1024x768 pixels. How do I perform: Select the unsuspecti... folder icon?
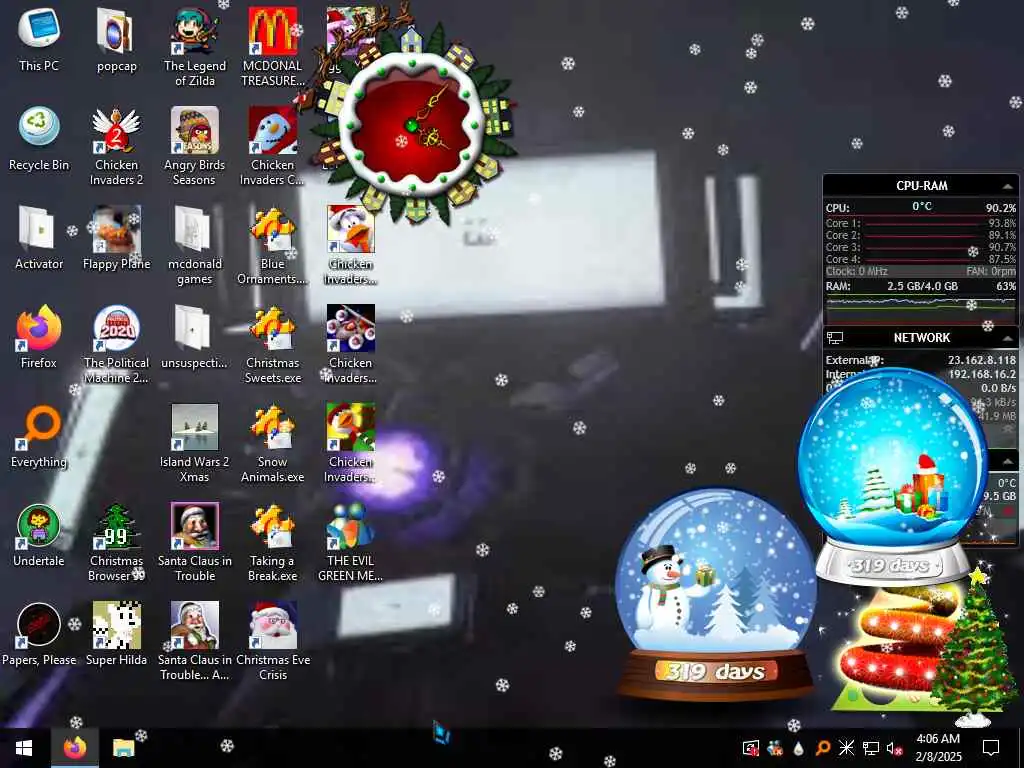pyautogui.click(x=195, y=336)
